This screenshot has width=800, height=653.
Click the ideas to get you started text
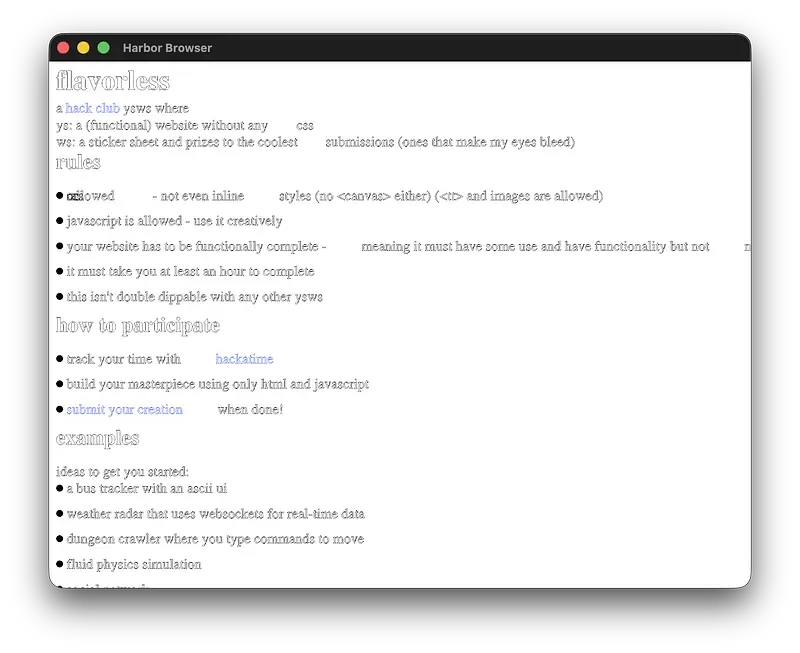pos(122,471)
